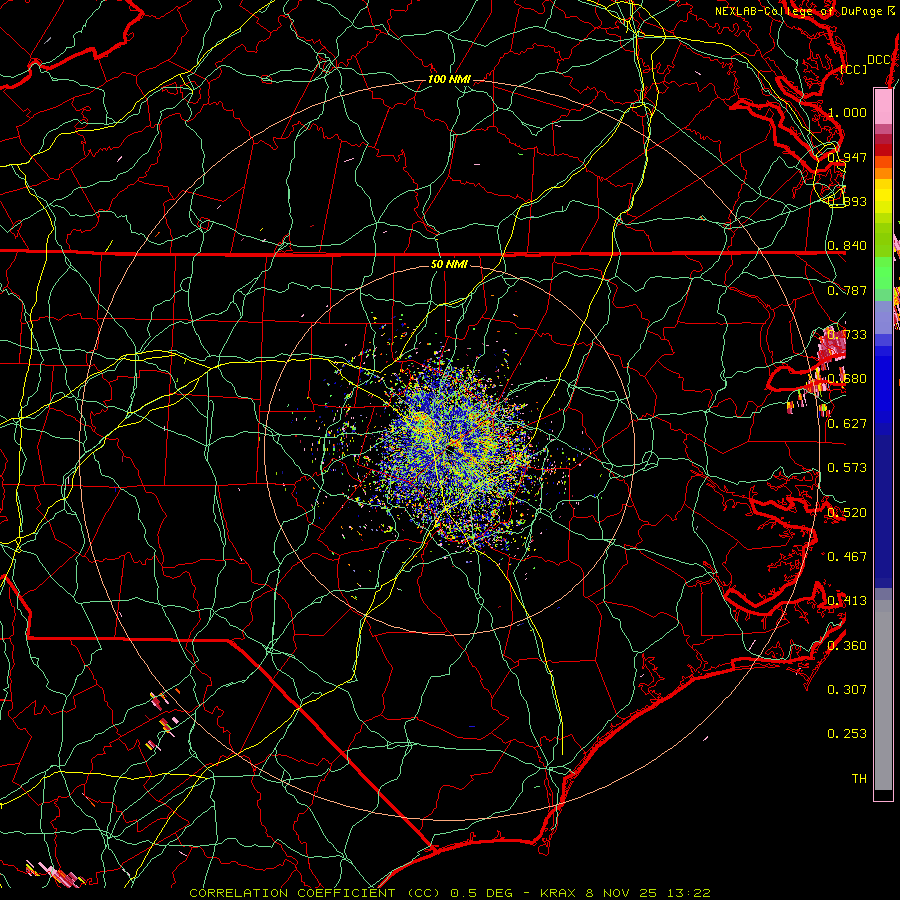This screenshot has width=900, height=900.
Task: Pick the light pink swatch beside 1.000
Action: click(x=883, y=107)
